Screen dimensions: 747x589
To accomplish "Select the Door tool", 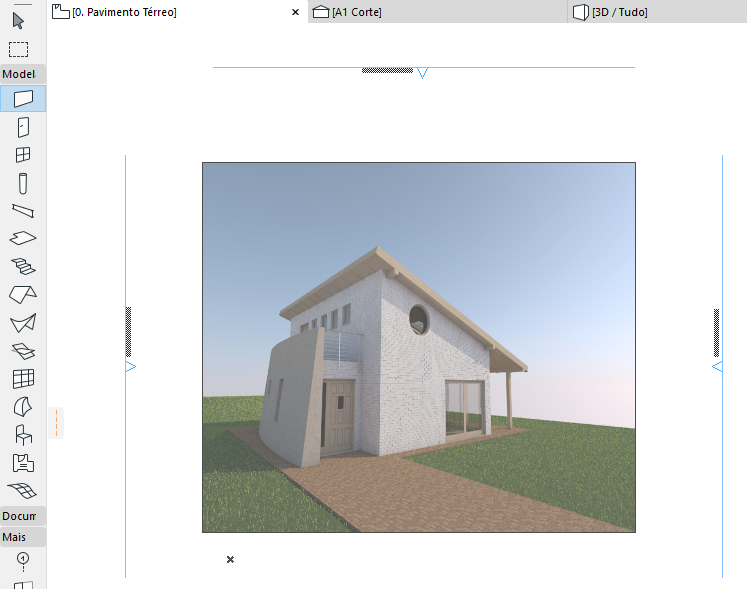I will tap(23, 127).
